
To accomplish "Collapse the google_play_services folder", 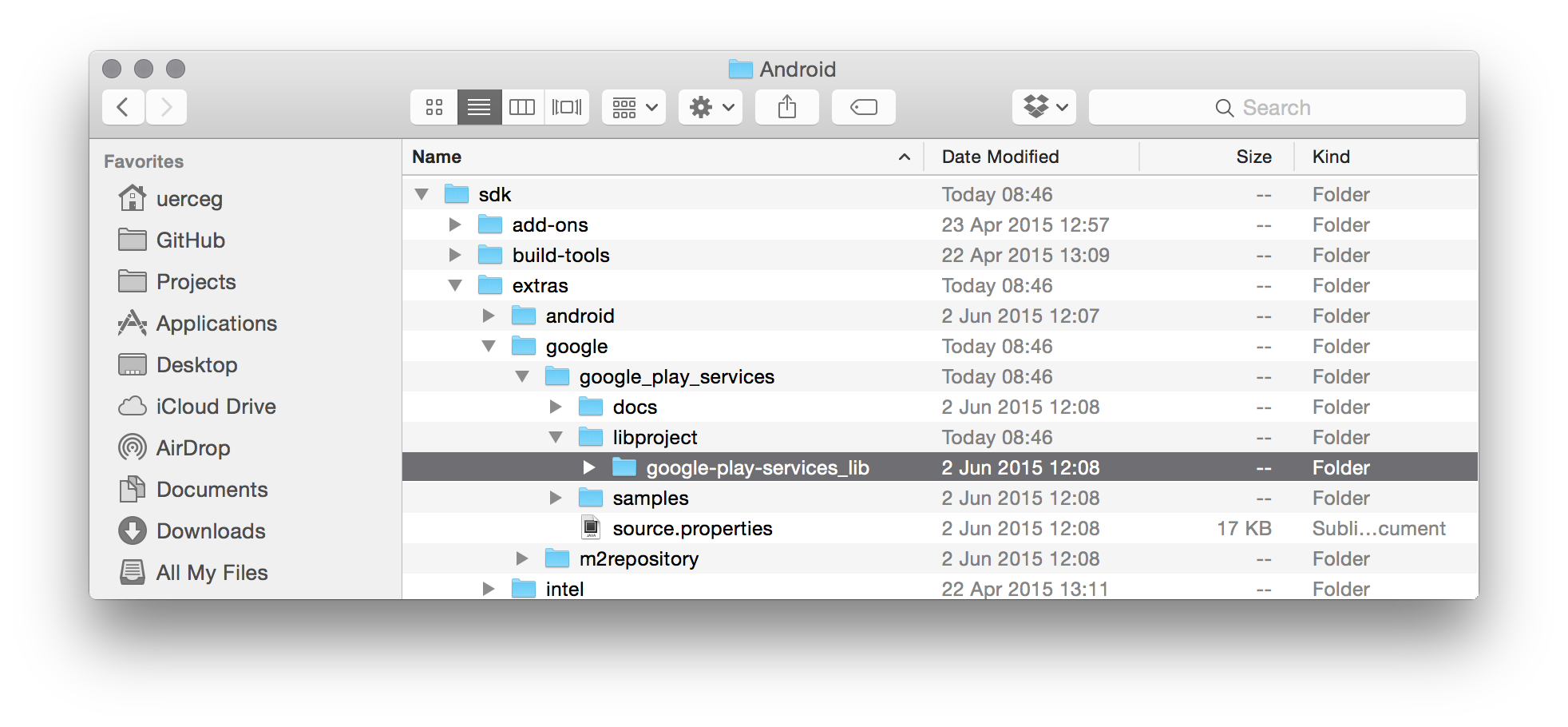I will point(522,376).
